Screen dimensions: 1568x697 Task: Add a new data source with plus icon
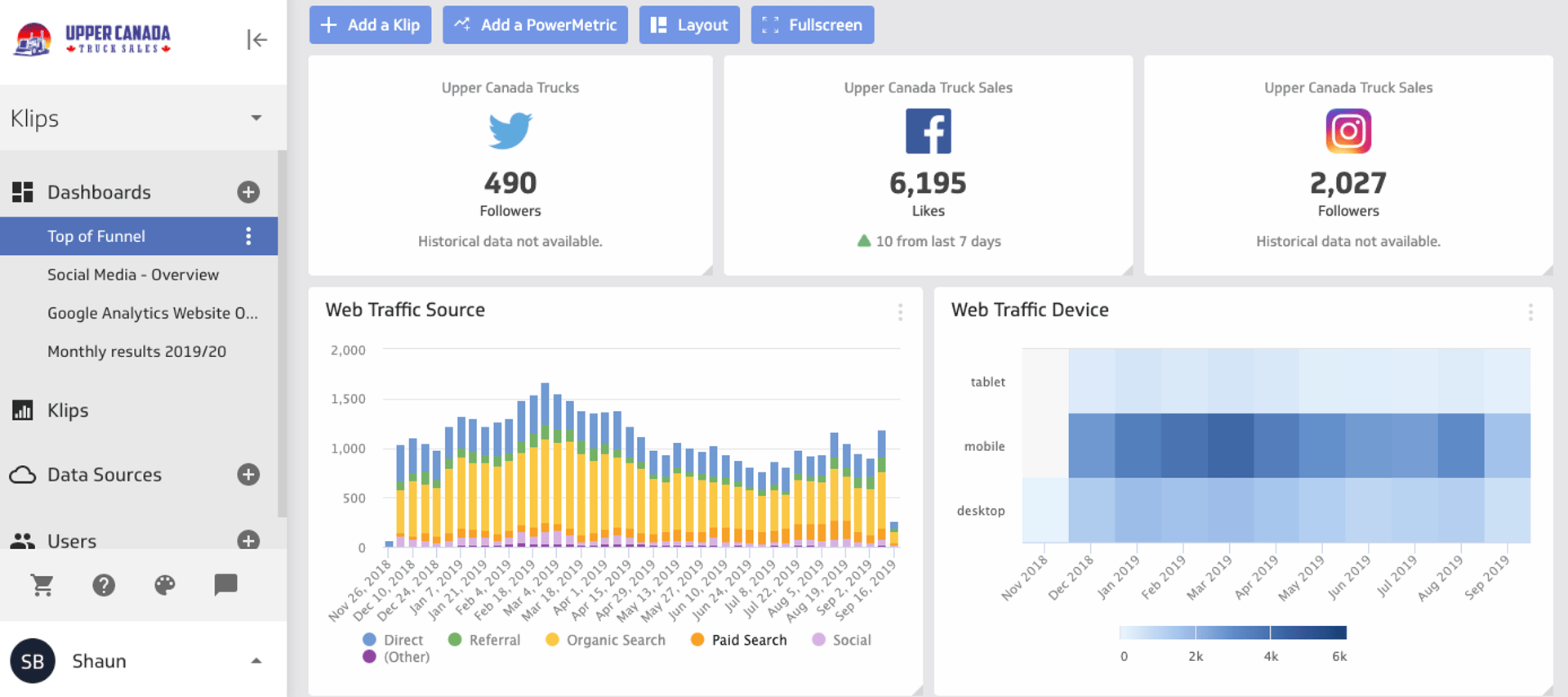pyautogui.click(x=248, y=475)
